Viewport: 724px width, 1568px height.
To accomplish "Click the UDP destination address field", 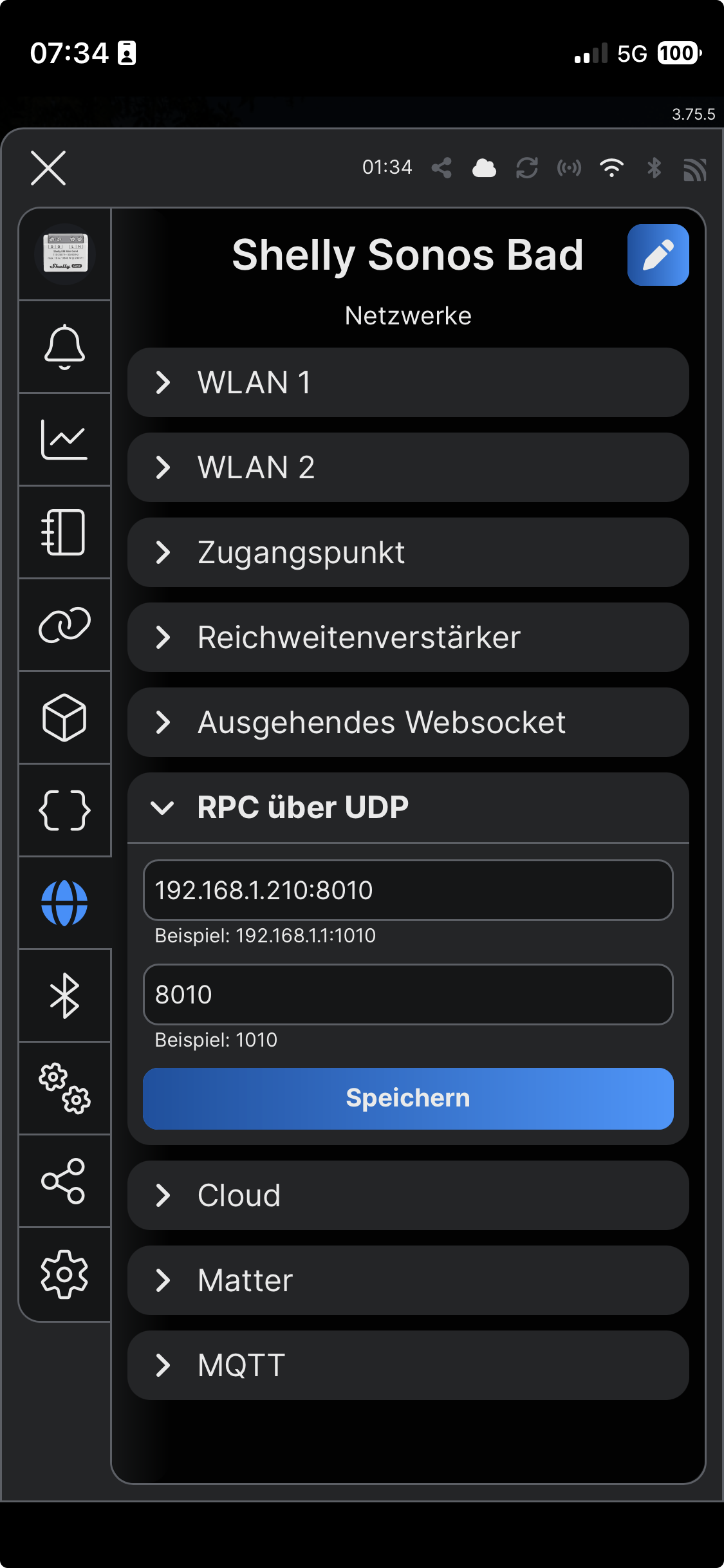I will (x=408, y=890).
